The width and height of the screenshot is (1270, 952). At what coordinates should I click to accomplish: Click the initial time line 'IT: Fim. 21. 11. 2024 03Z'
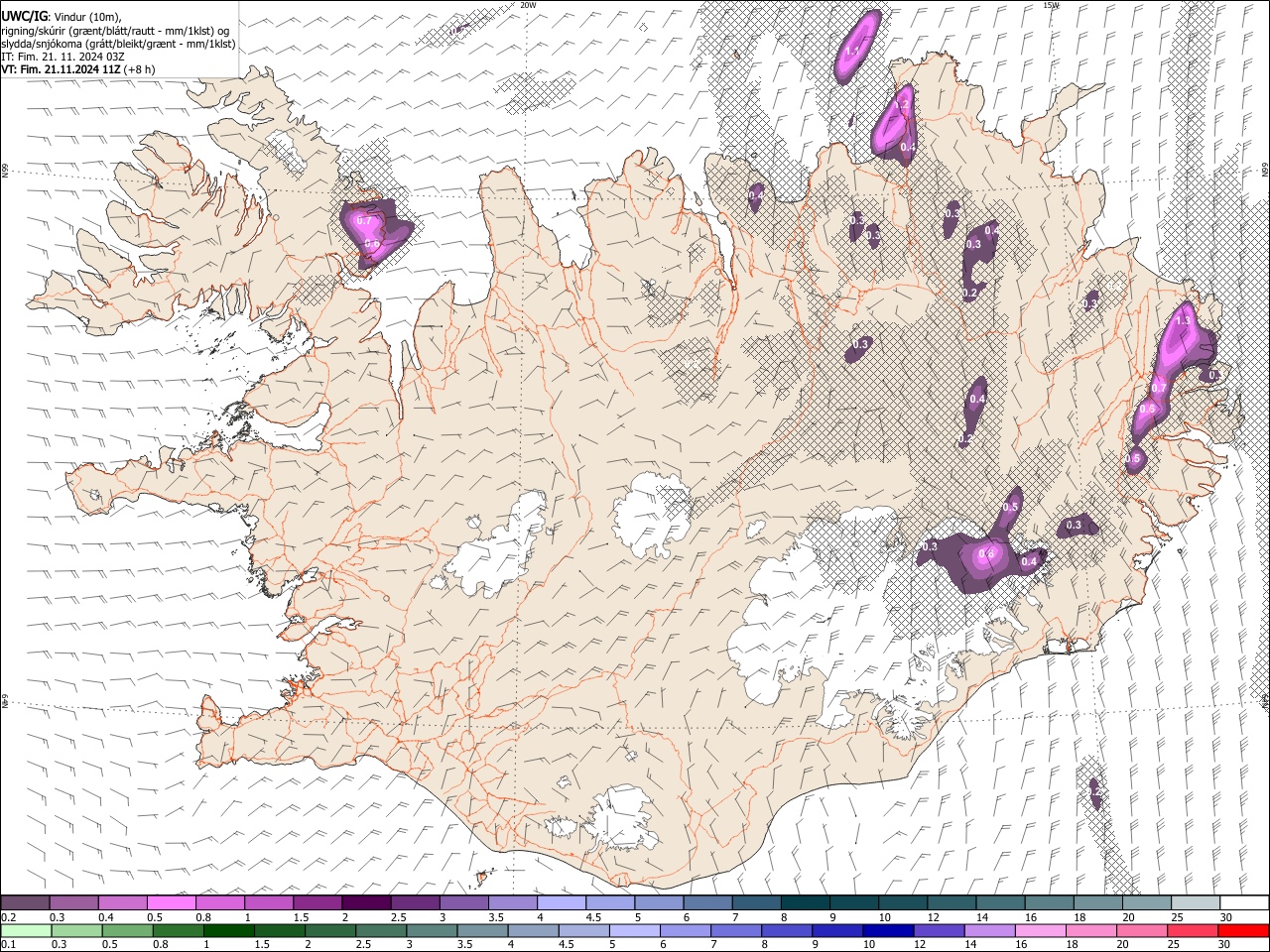coord(63,57)
